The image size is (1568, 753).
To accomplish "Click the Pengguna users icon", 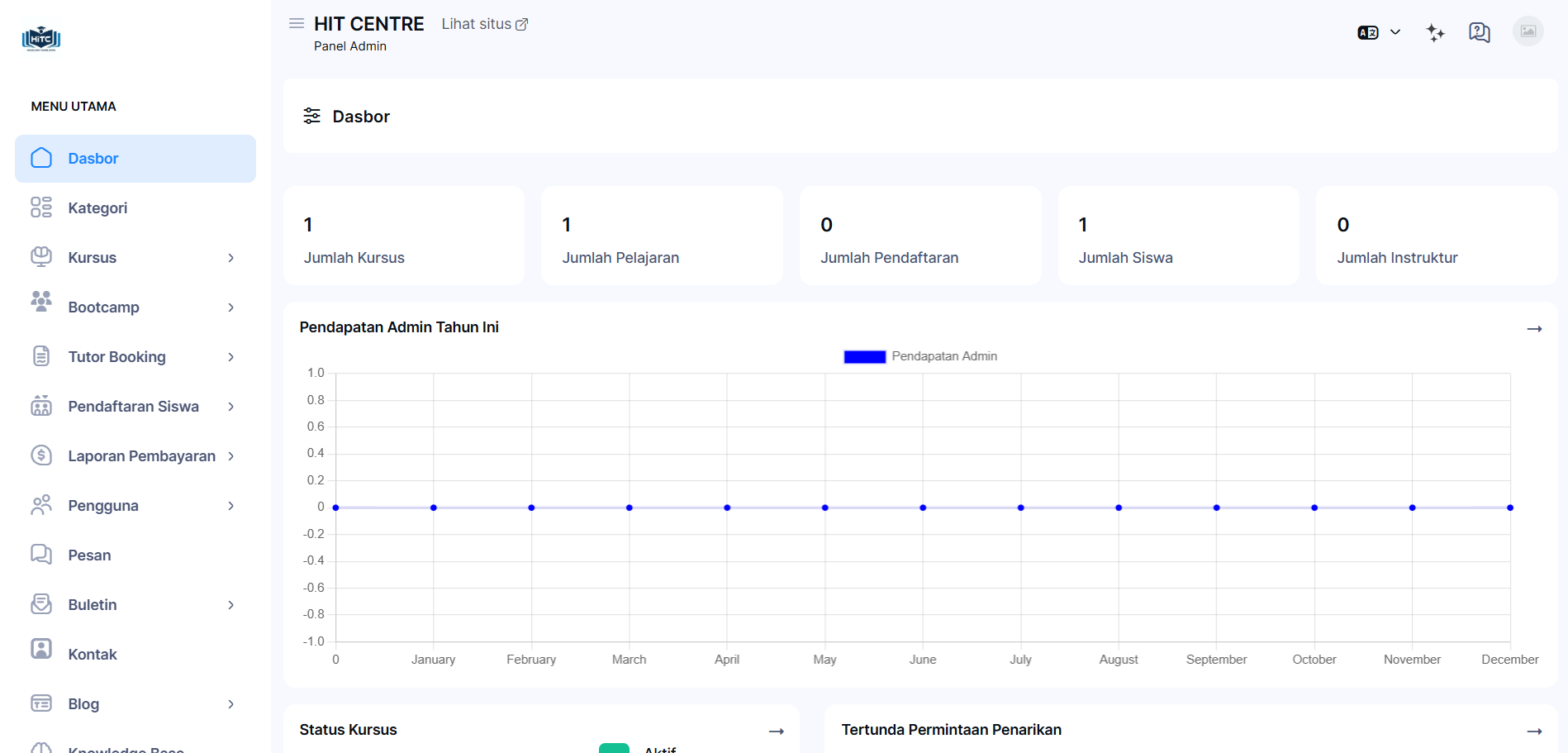I will 41,505.
